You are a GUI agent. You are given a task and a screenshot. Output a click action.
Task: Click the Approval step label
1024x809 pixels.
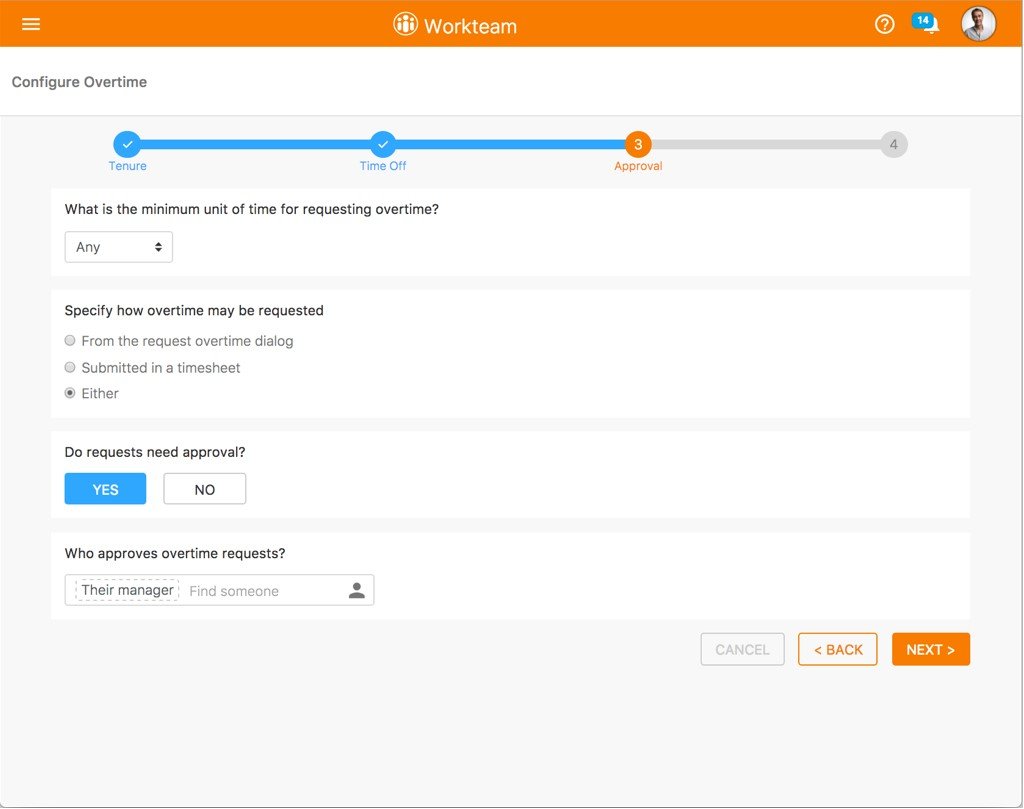pyautogui.click(x=638, y=166)
